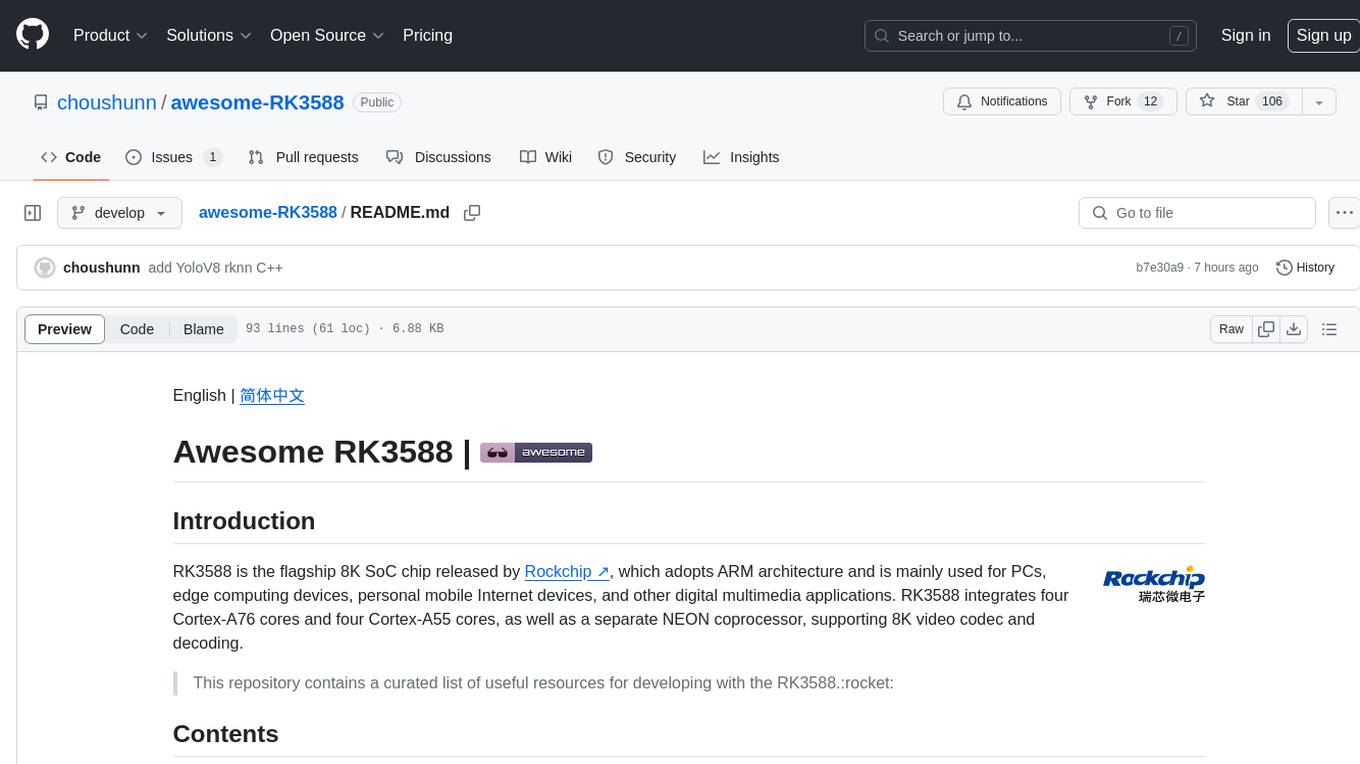Download the raw file
Image resolution: width=1360 pixels, height=764 pixels.
pyautogui.click(x=1294, y=329)
